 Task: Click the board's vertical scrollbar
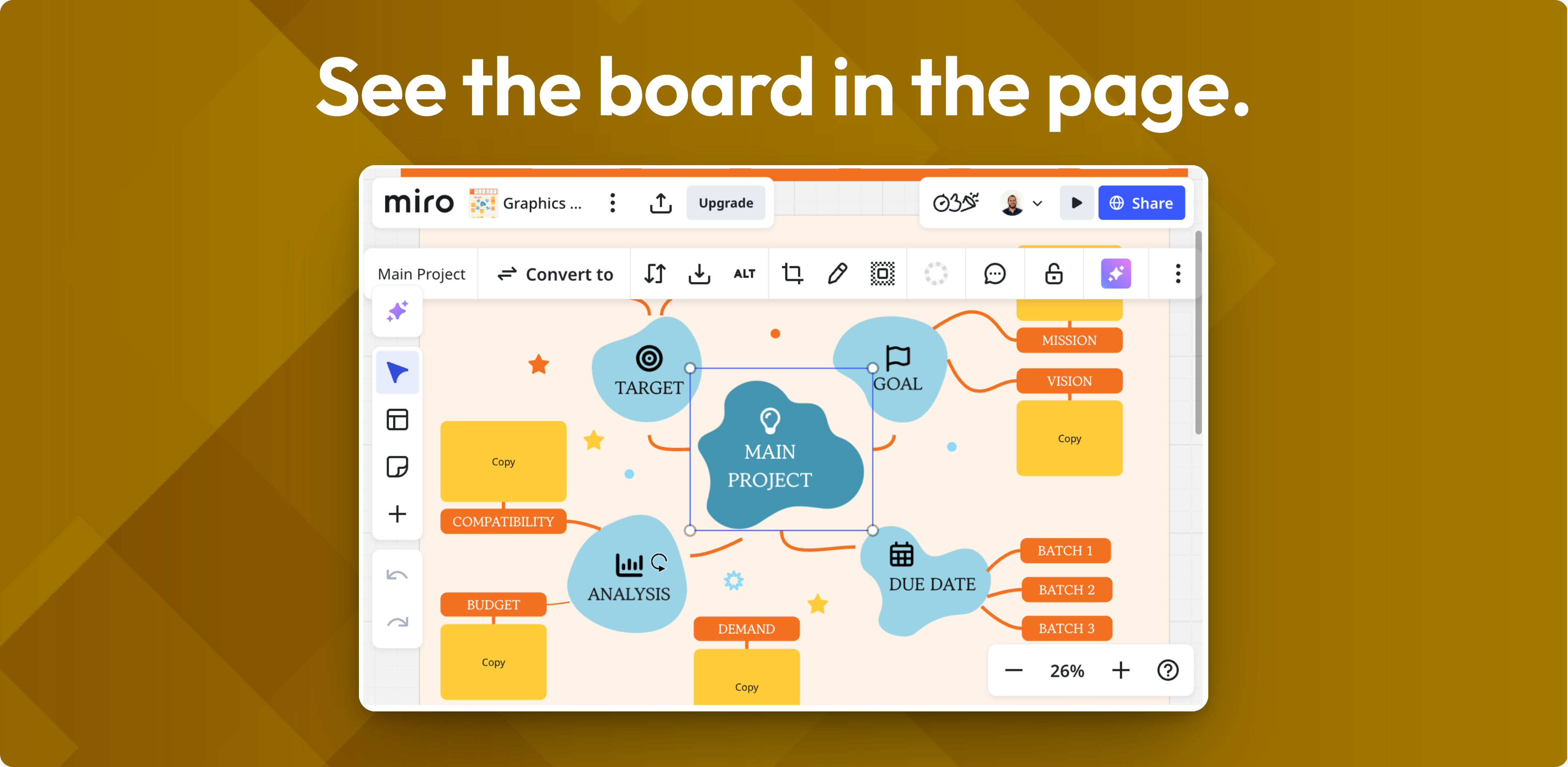[x=1198, y=332]
